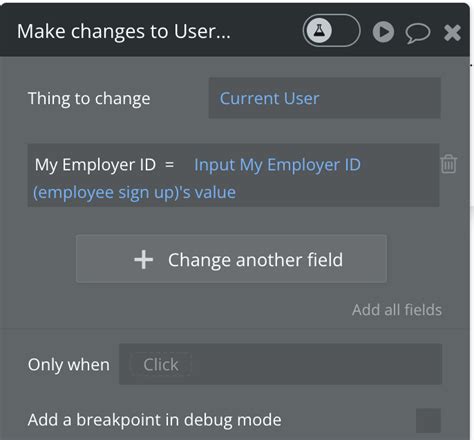Click the Add all fields link
This screenshot has height=440, width=474.
click(397, 310)
